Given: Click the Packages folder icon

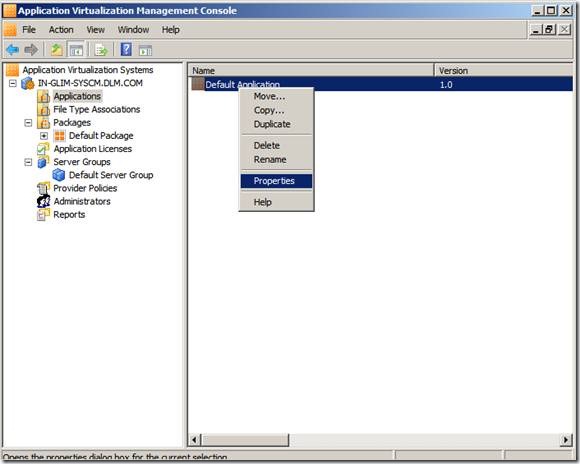Looking at the screenshot, I should [x=43, y=122].
